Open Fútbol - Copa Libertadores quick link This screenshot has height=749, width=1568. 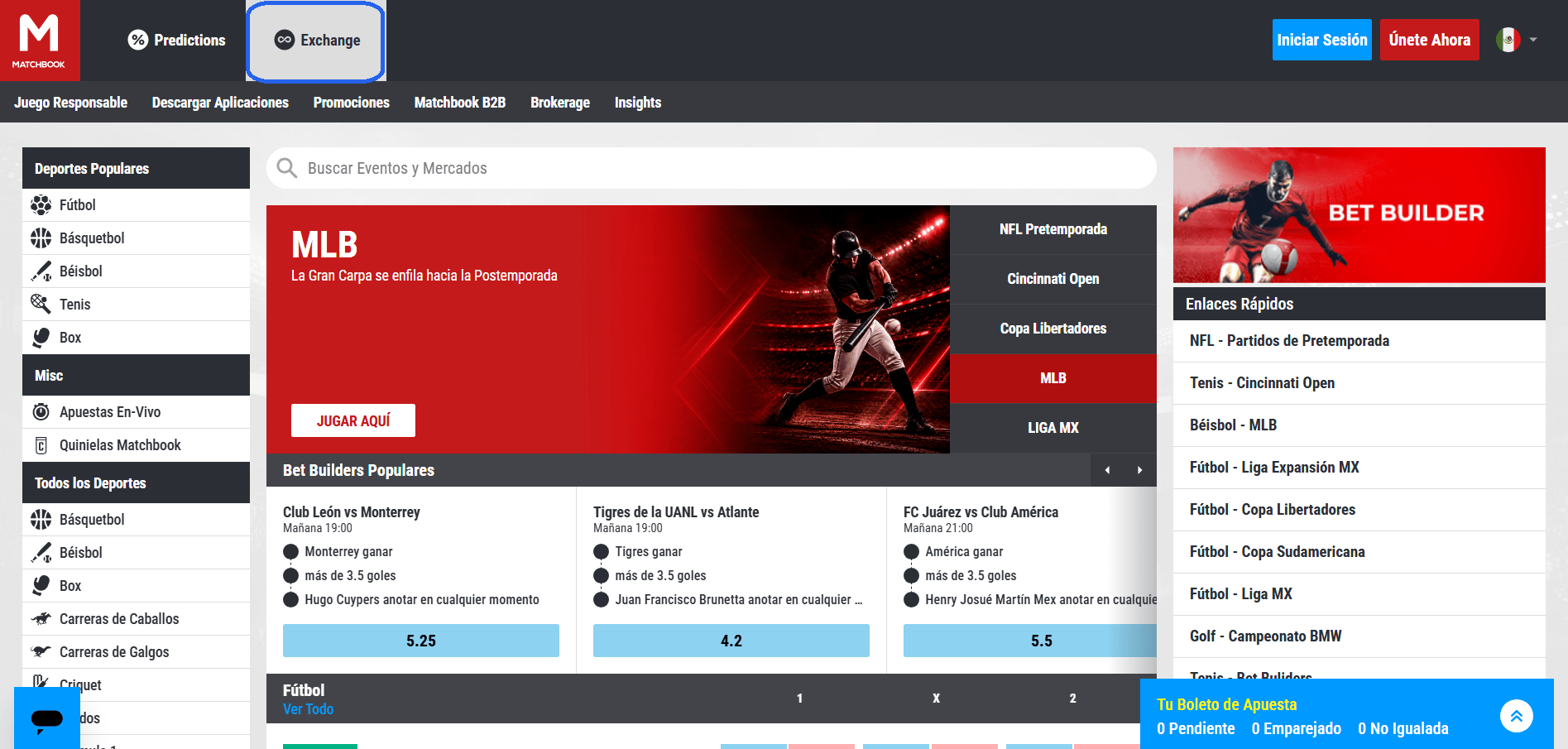tap(1359, 510)
